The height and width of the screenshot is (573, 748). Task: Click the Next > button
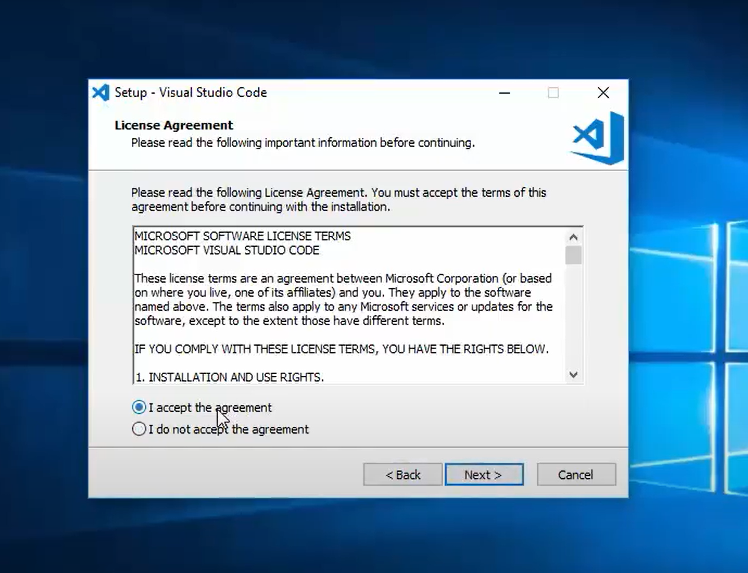coord(484,474)
